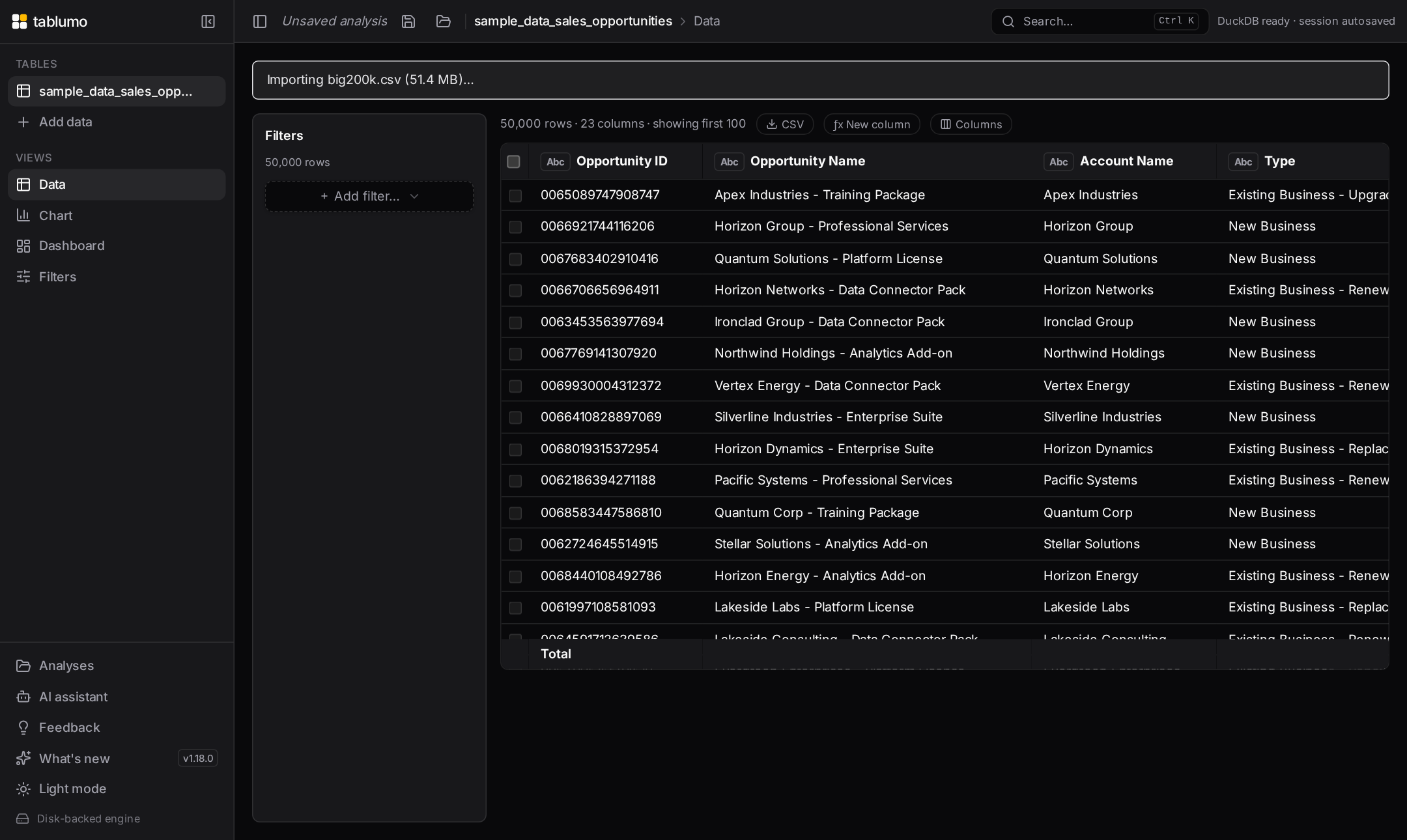Click the sample_data_sales_opportunities breadcrumb
This screenshot has height=840, width=1407.
click(573, 21)
